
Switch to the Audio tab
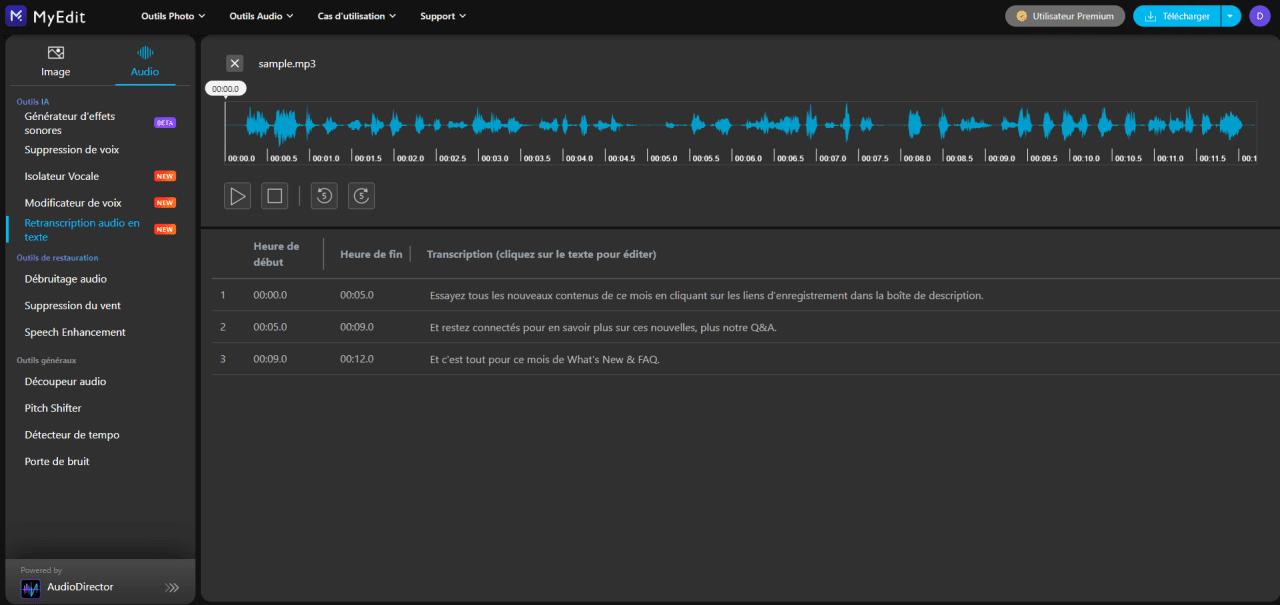[x=145, y=62]
